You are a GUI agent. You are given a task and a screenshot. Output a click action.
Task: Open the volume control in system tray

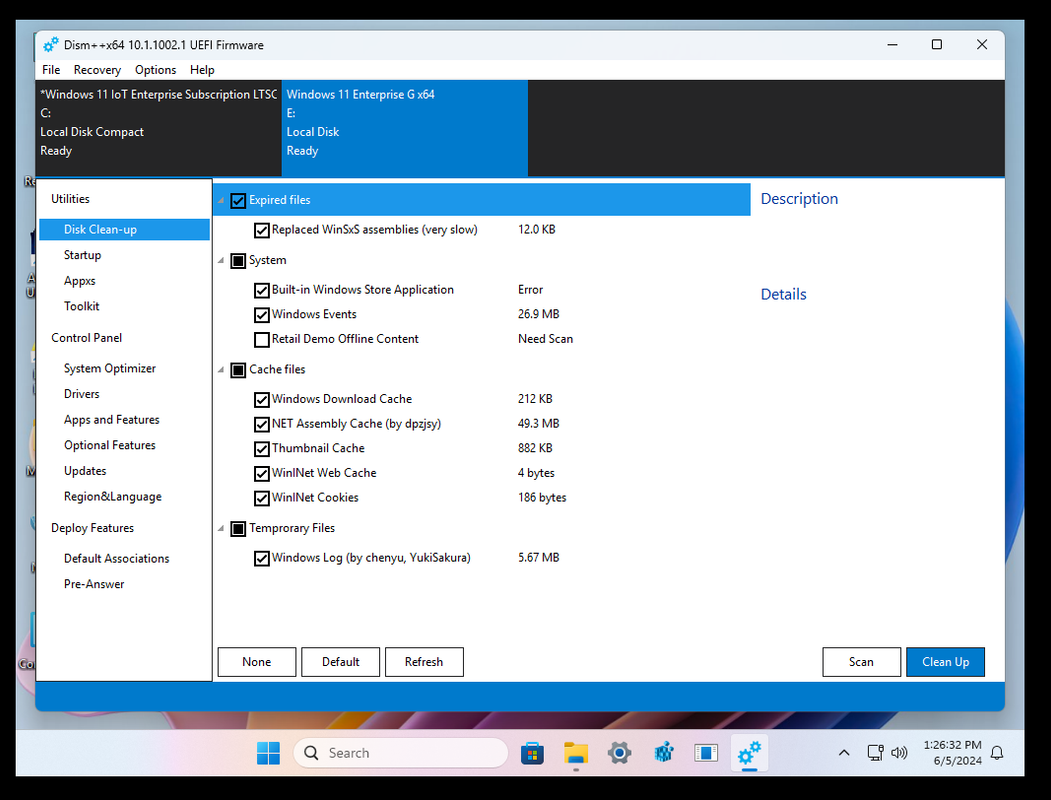click(900, 753)
